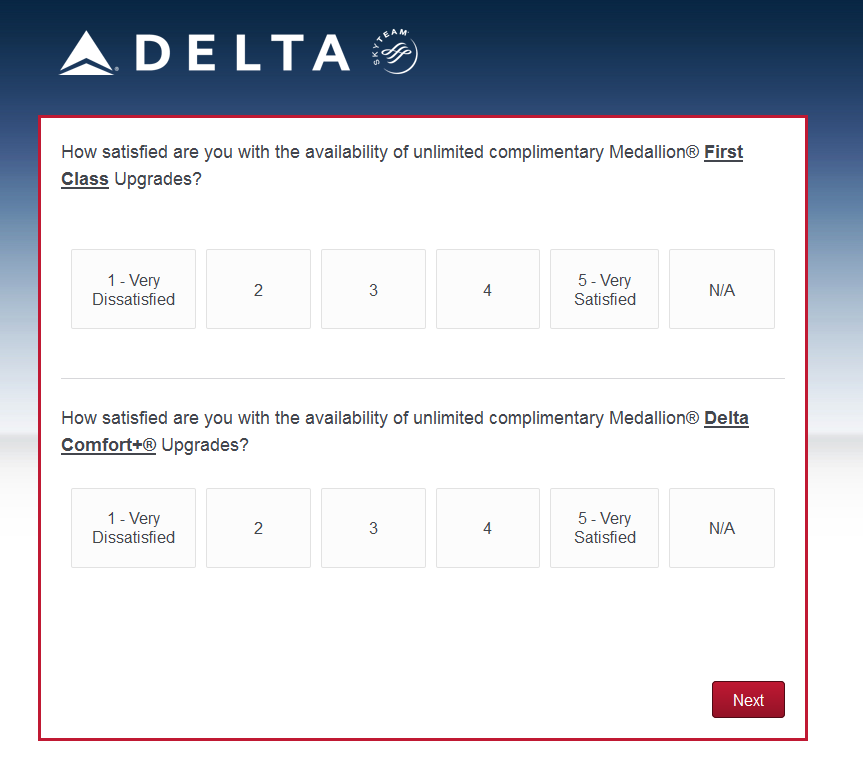Choose rating 3 for Delta Comfort+ upgrades
The width and height of the screenshot is (863, 778).
point(373,528)
